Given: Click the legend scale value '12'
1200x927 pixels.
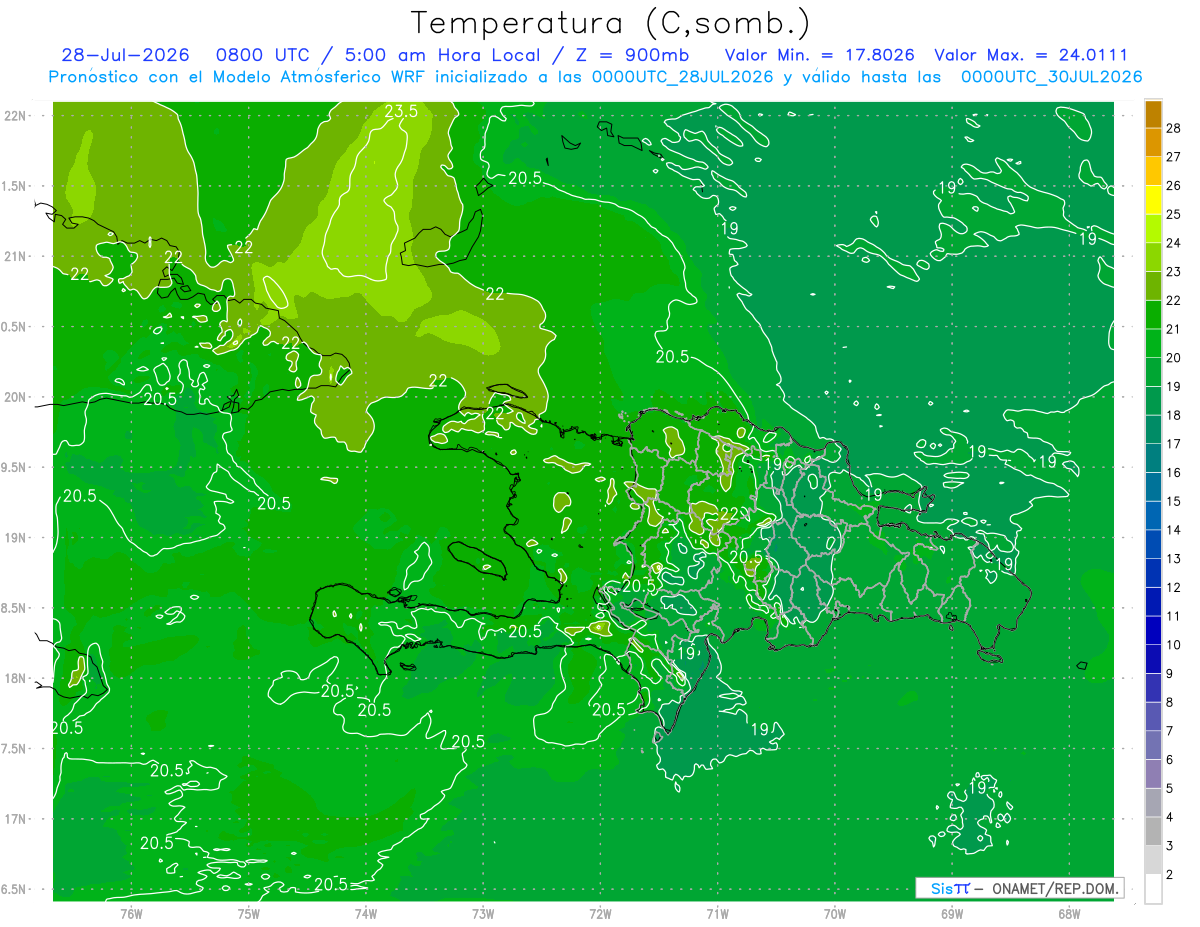Looking at the screenshot, I should [1174, 587].
